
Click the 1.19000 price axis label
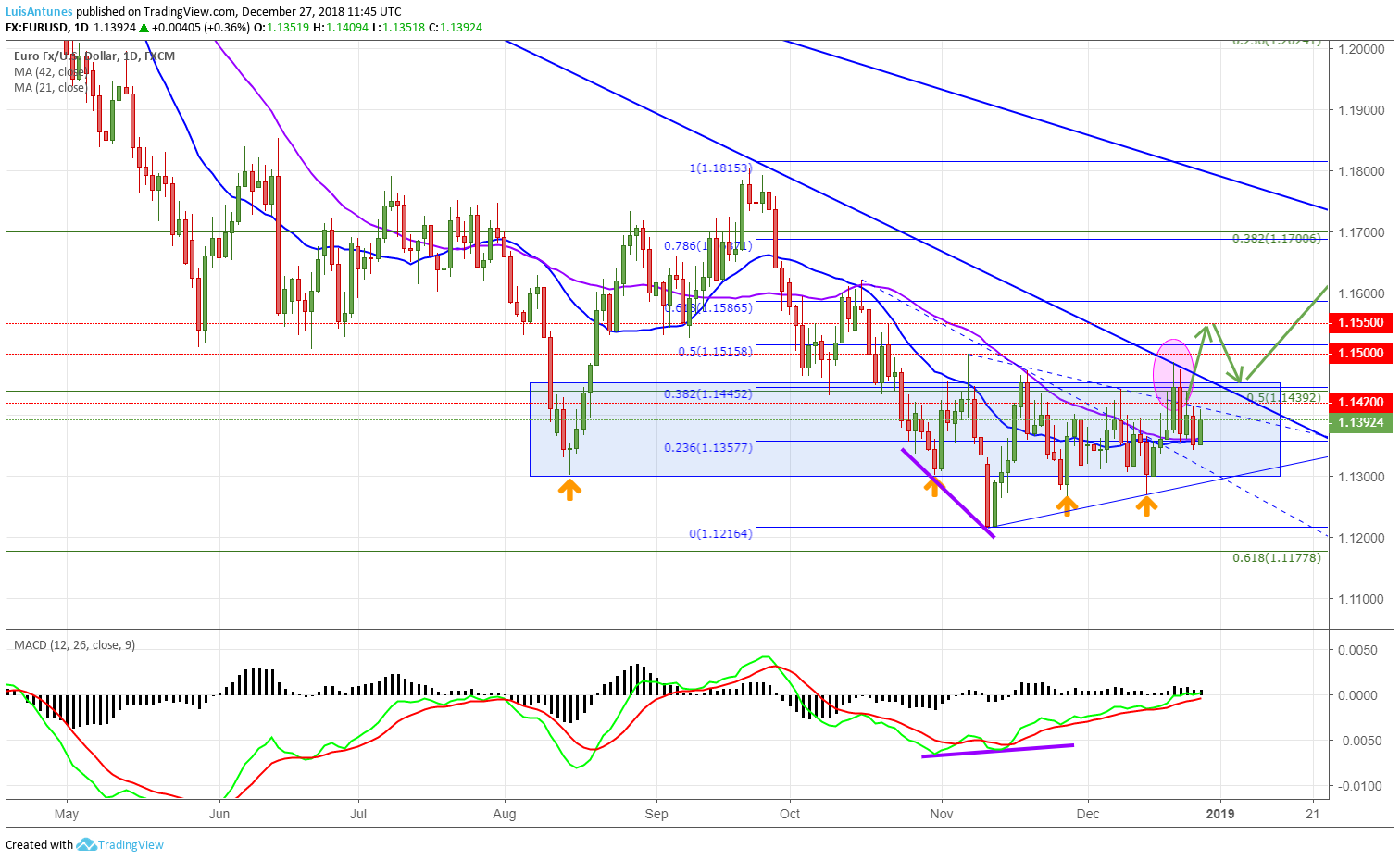[1361, 110]
